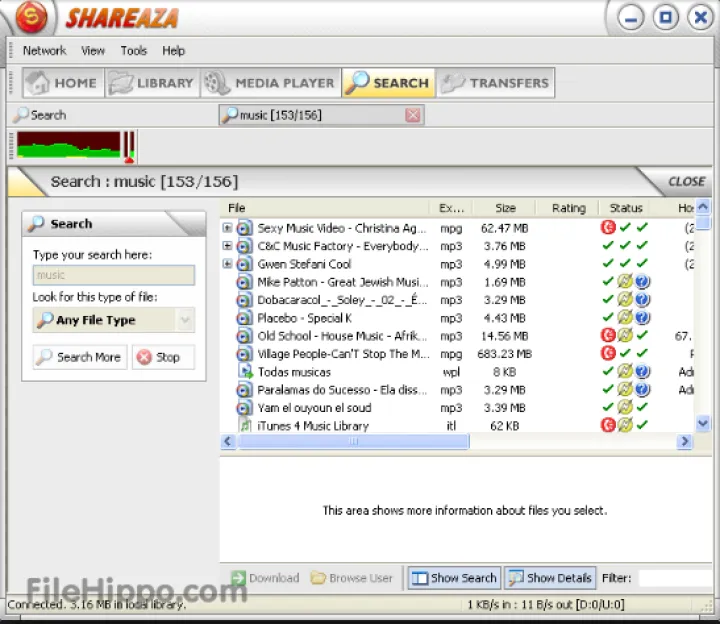Expand the C&C Music Factory result

[x=228, y=246]
